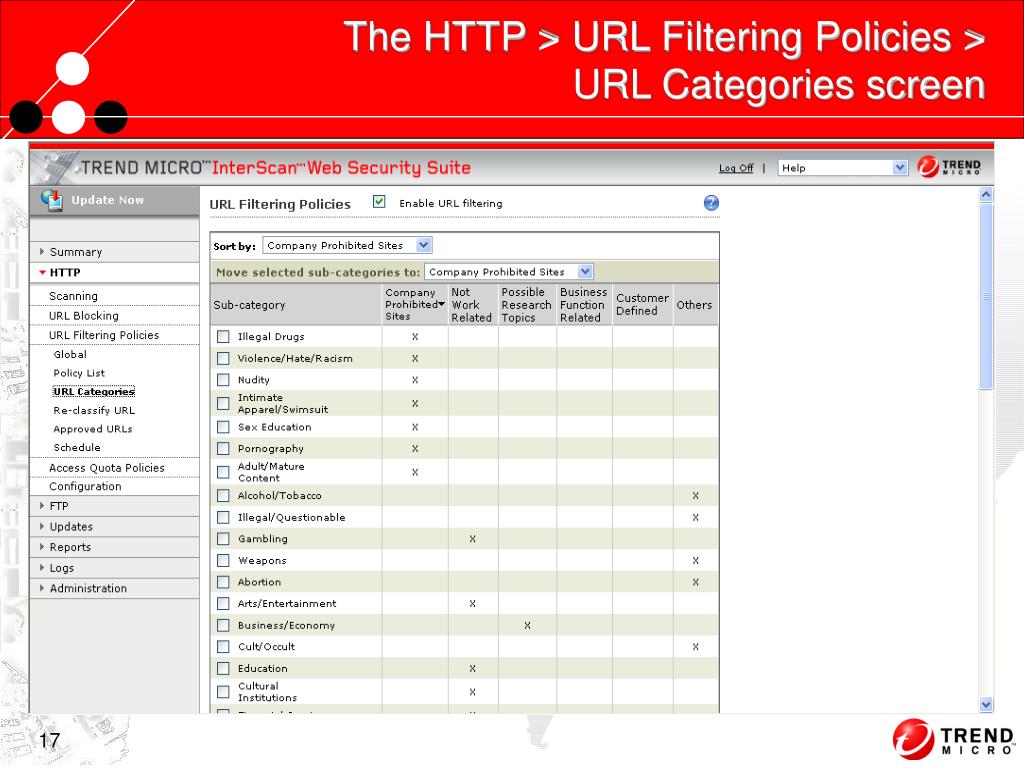Check the Education checkbox
Screen dimensions: 1024x768
point(223,668)
